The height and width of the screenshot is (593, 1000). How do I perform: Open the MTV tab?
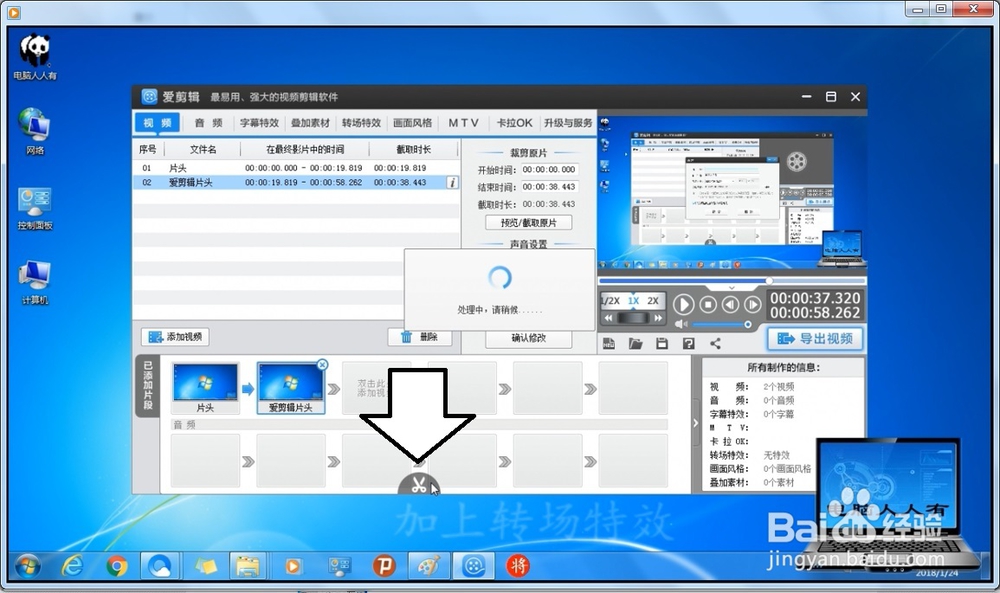point(464,123)
